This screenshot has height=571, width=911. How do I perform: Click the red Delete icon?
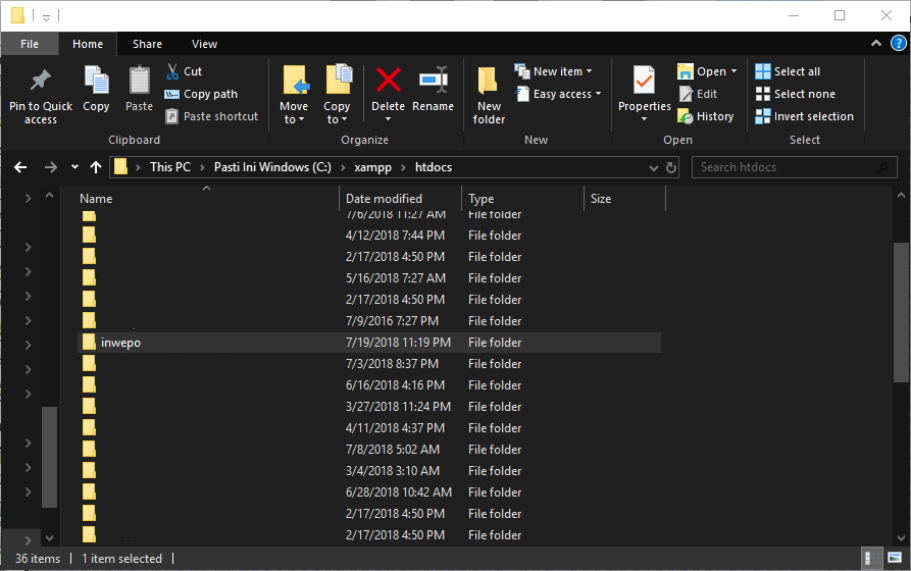point(388,81)
